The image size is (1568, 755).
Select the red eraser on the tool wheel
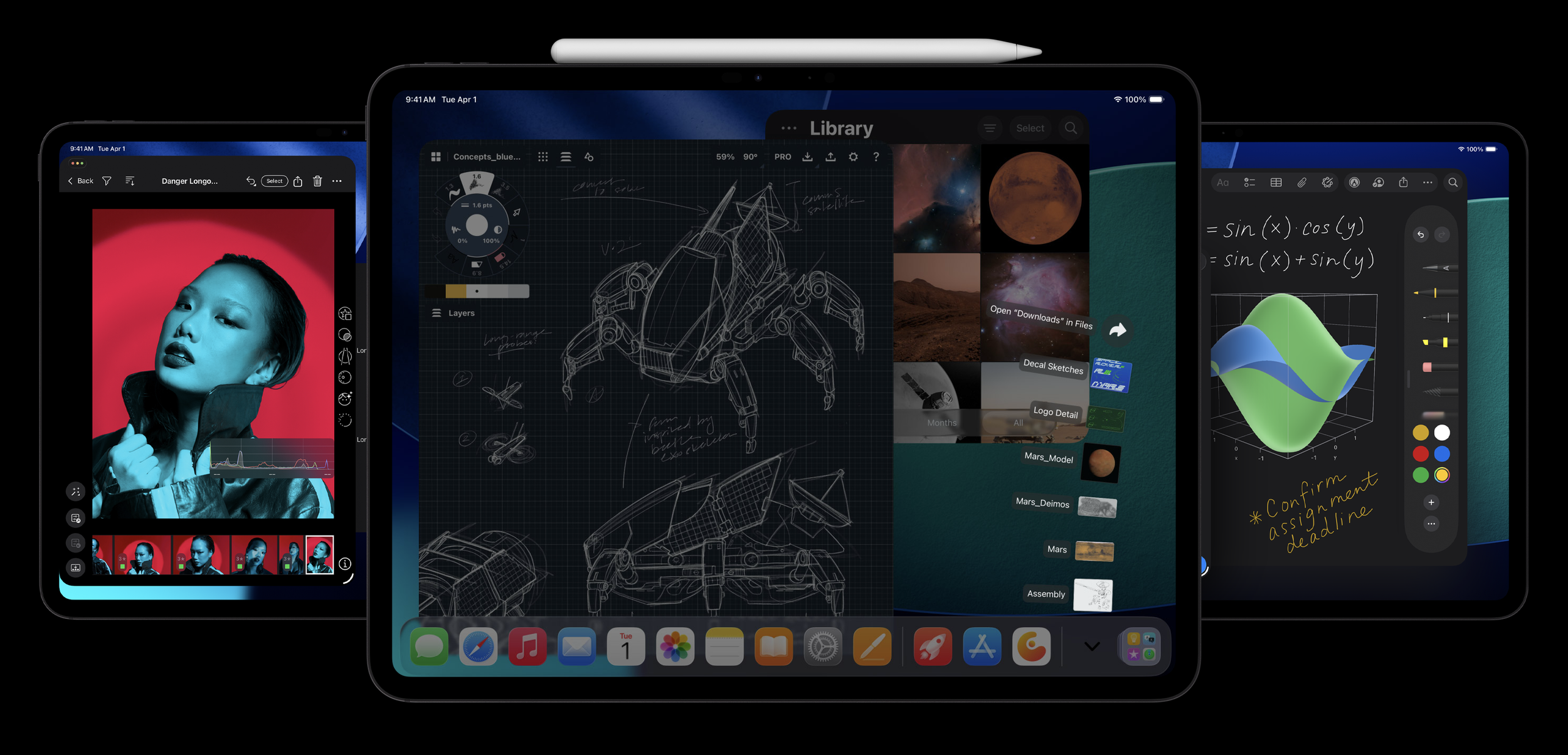[501, 258]
